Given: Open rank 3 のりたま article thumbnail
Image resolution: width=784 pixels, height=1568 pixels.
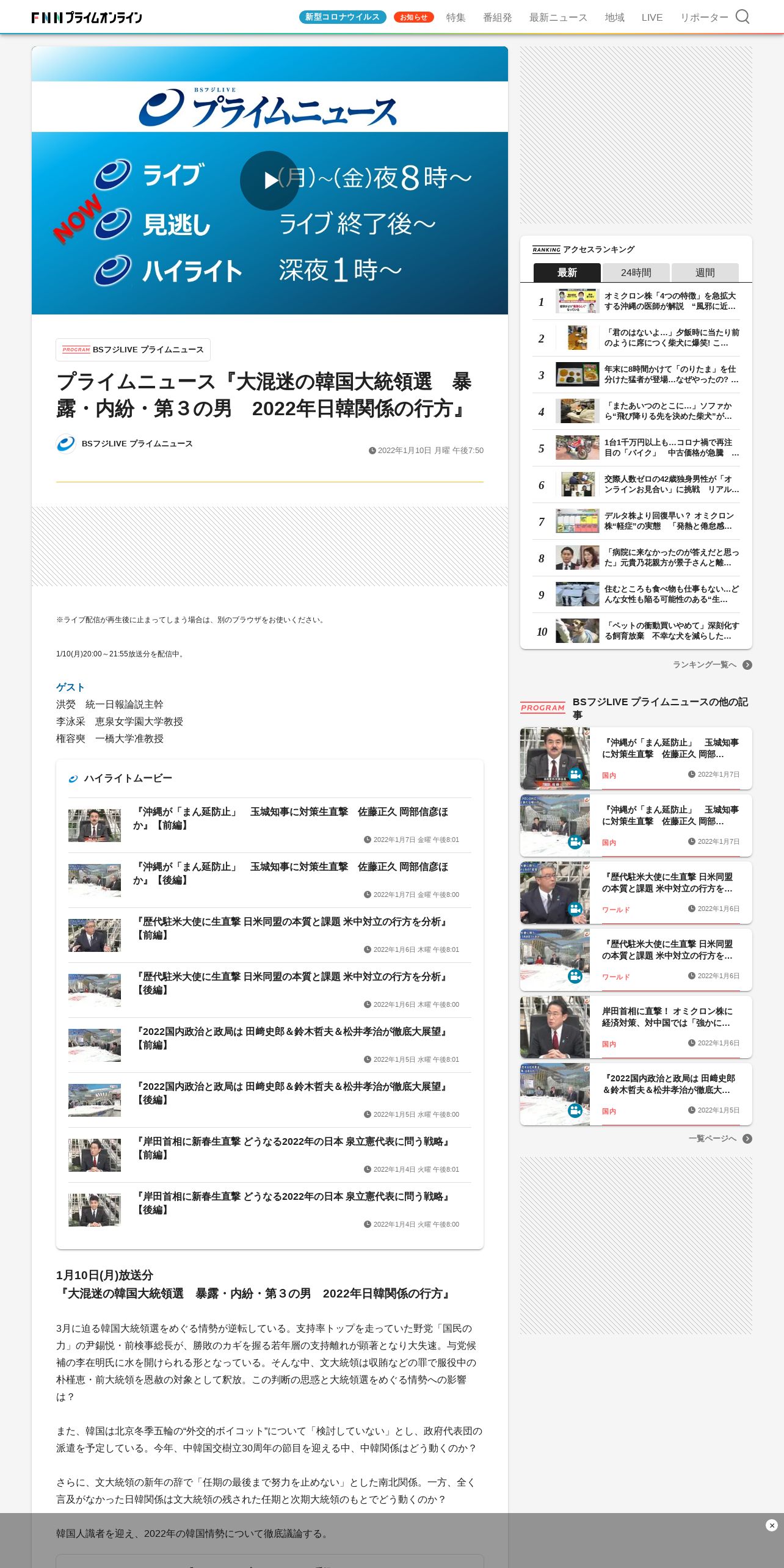Looking at the screenshot, I should 578,374.
